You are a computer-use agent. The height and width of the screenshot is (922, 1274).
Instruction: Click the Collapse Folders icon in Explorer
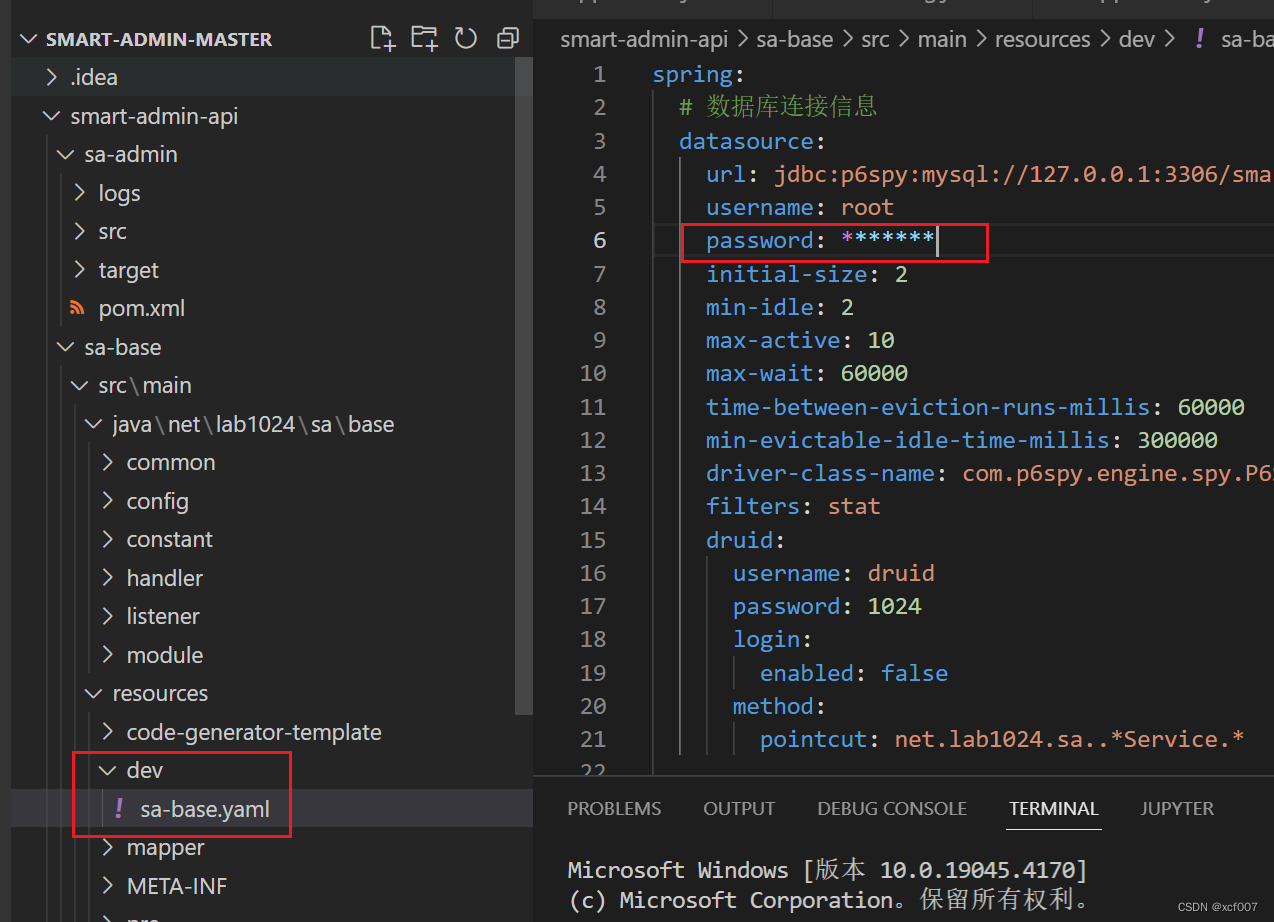507,37
